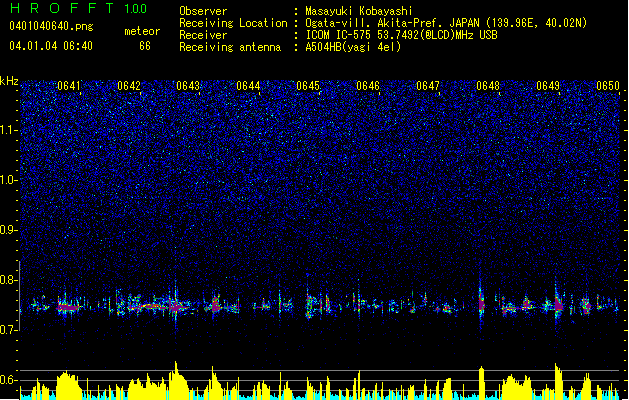
Task: Click version number 1.0.0
Action: (135, 8)
